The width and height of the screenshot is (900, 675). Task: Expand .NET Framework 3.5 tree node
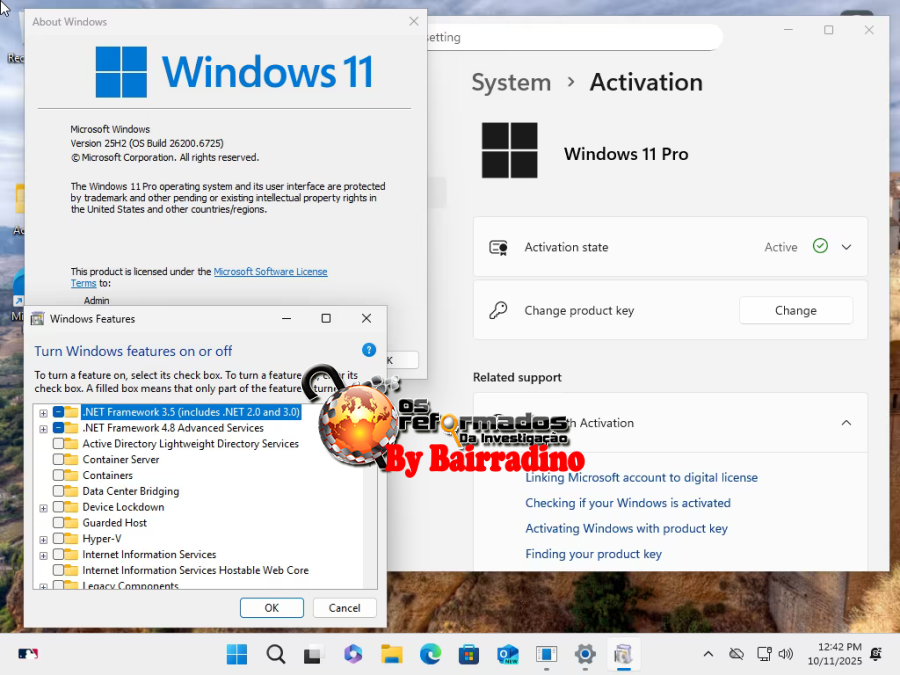[43, 413]
